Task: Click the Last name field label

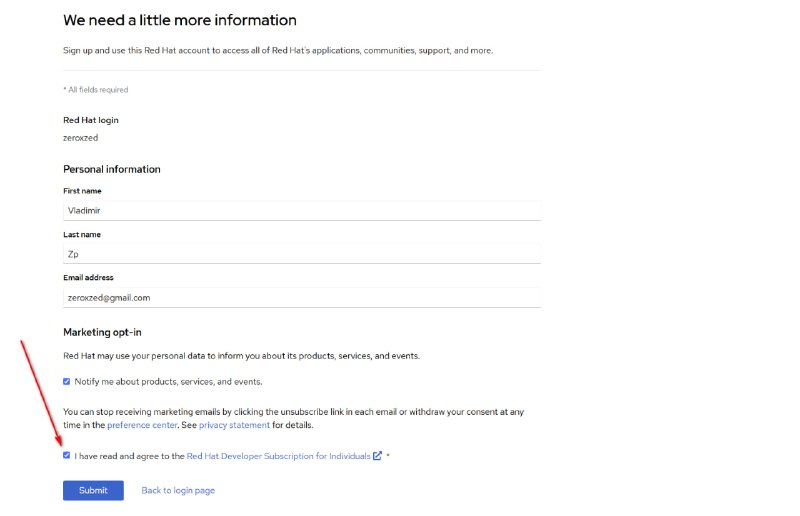Action: click(x=82, y=235)
